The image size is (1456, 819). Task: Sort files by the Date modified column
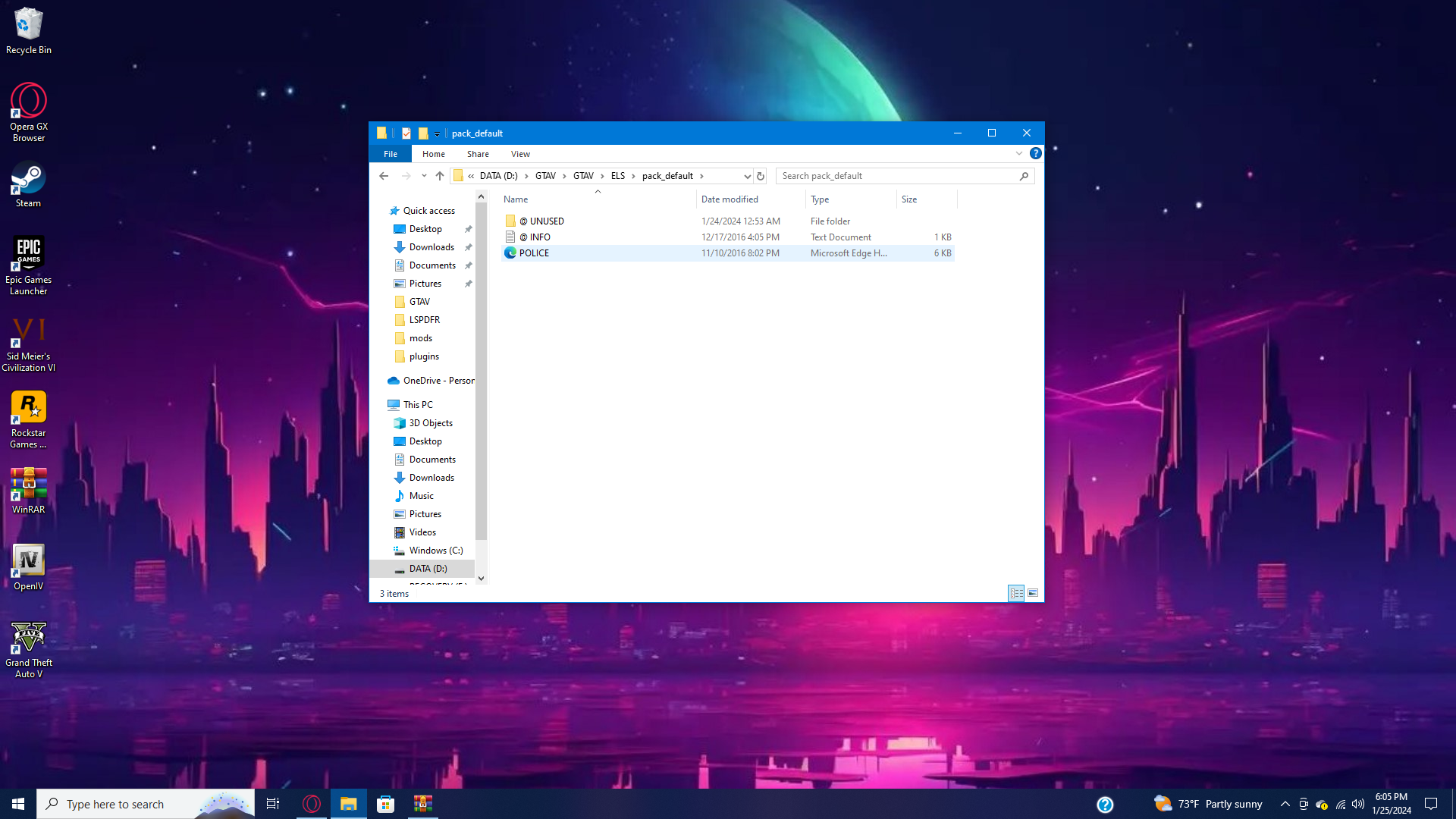730,199
